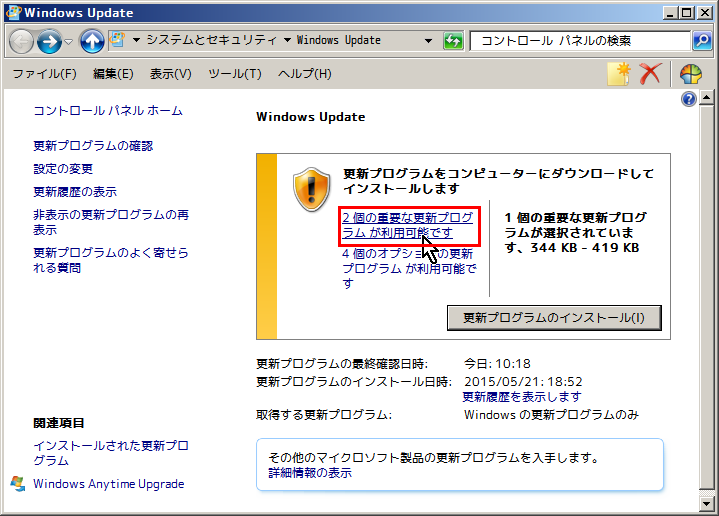Expand dropdown before Windows Update breadcrumb

click(x=287, y=40)
